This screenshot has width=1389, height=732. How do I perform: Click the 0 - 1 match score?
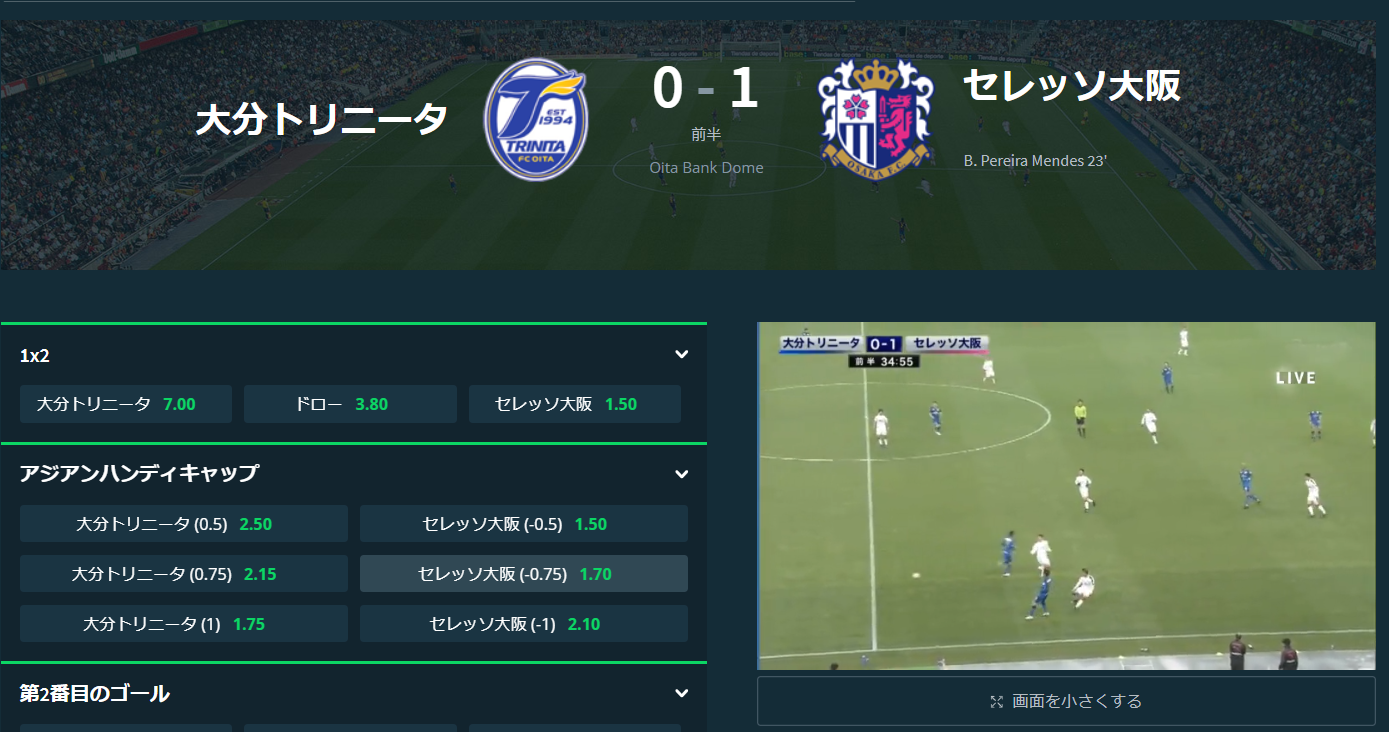pyautogui.click(x=706, y=88)
